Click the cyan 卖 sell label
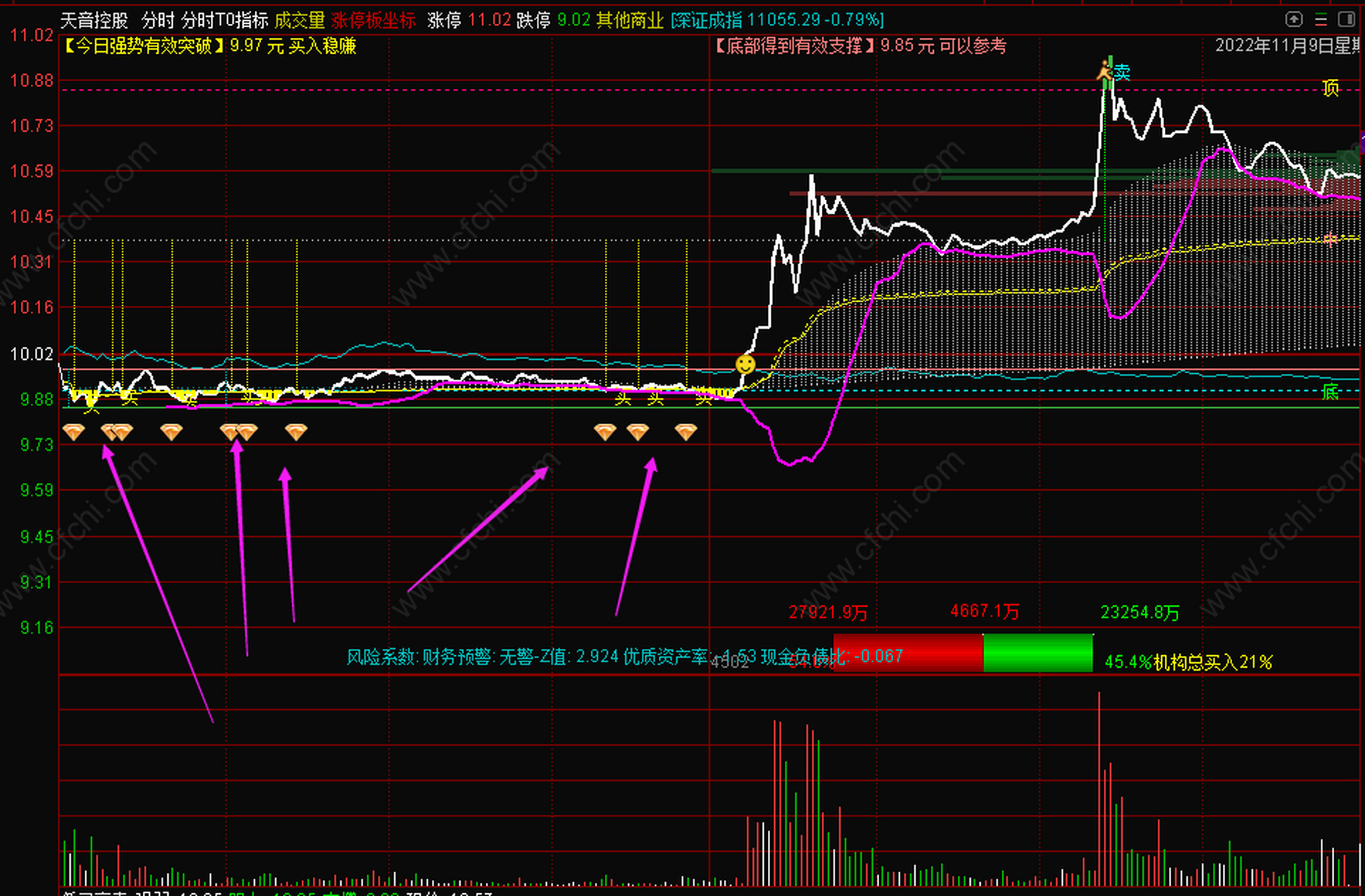1365x896 pixels. click(x=1122, y=72)
